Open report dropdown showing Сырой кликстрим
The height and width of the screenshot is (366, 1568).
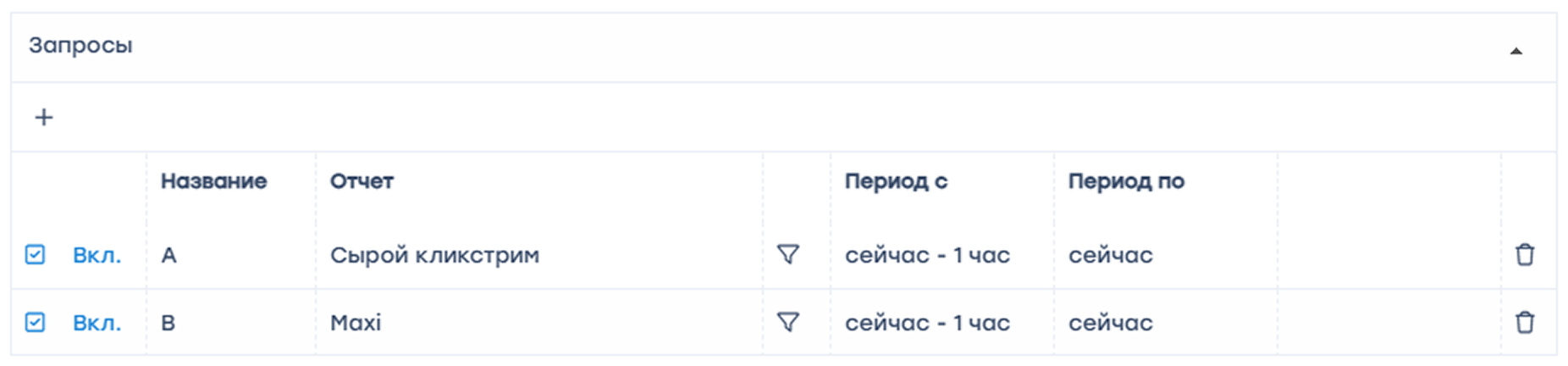434,255
